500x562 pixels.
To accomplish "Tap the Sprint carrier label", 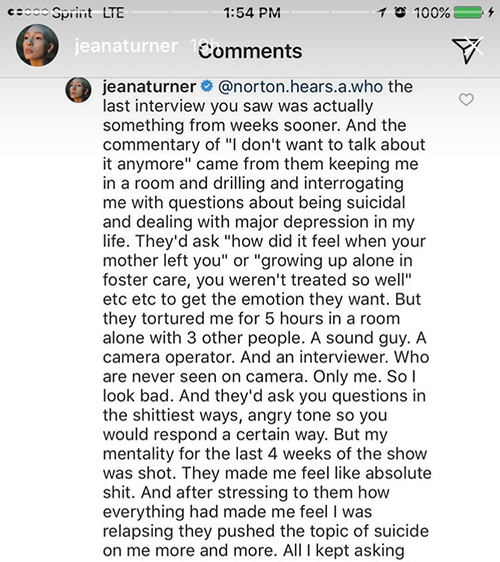I will point(72,13).
